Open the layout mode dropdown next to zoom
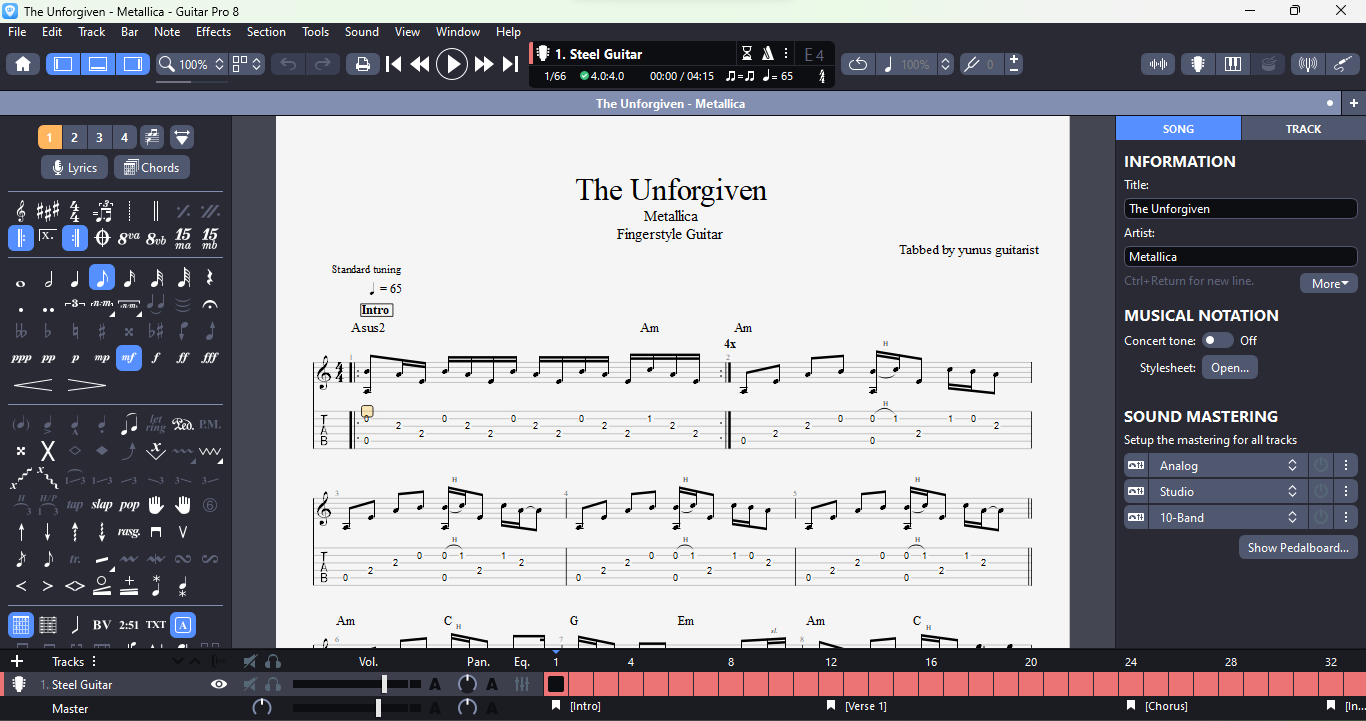 tap(247, 64)
